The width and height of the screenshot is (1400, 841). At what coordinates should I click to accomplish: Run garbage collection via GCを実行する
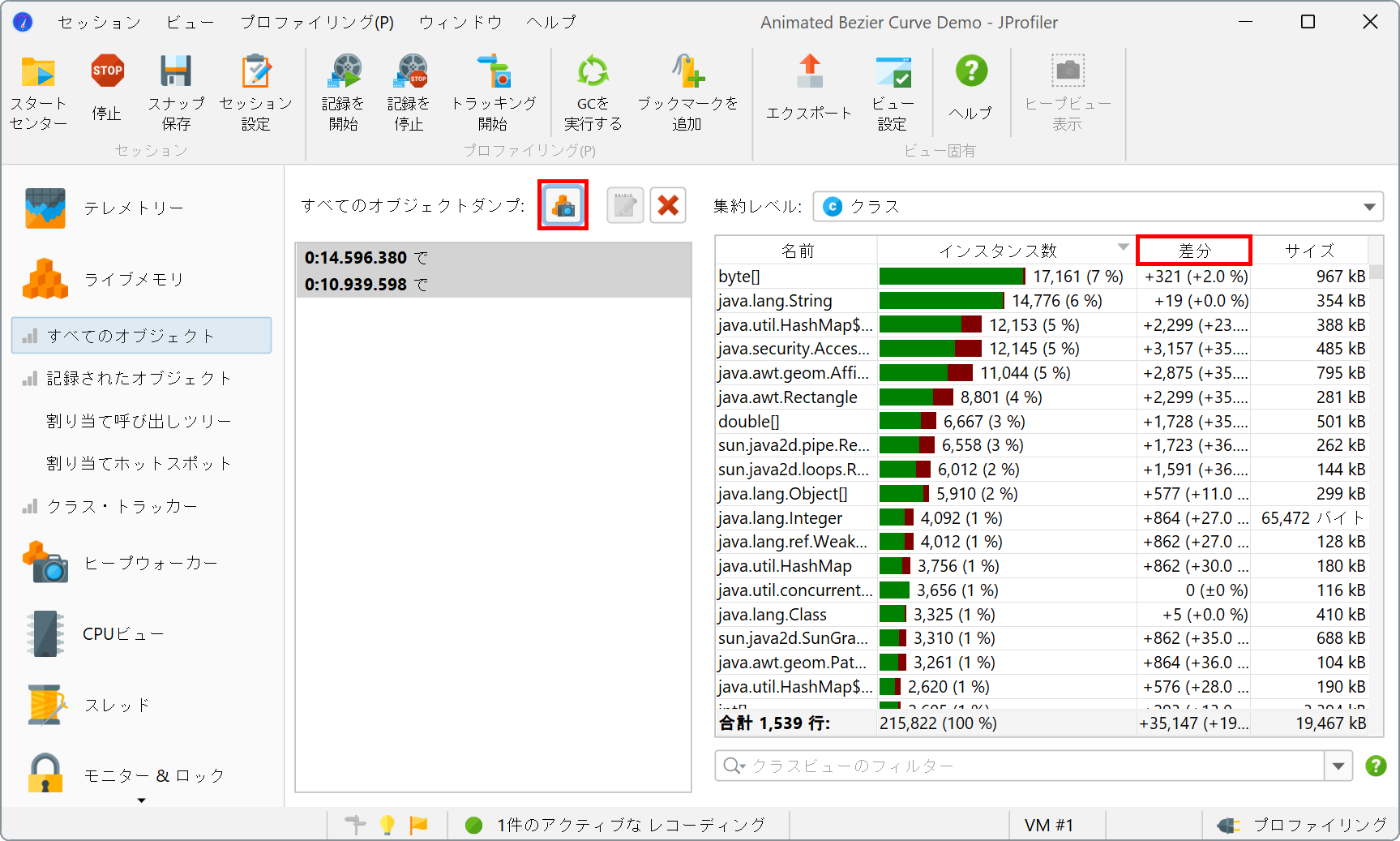[x=593, y=92]
